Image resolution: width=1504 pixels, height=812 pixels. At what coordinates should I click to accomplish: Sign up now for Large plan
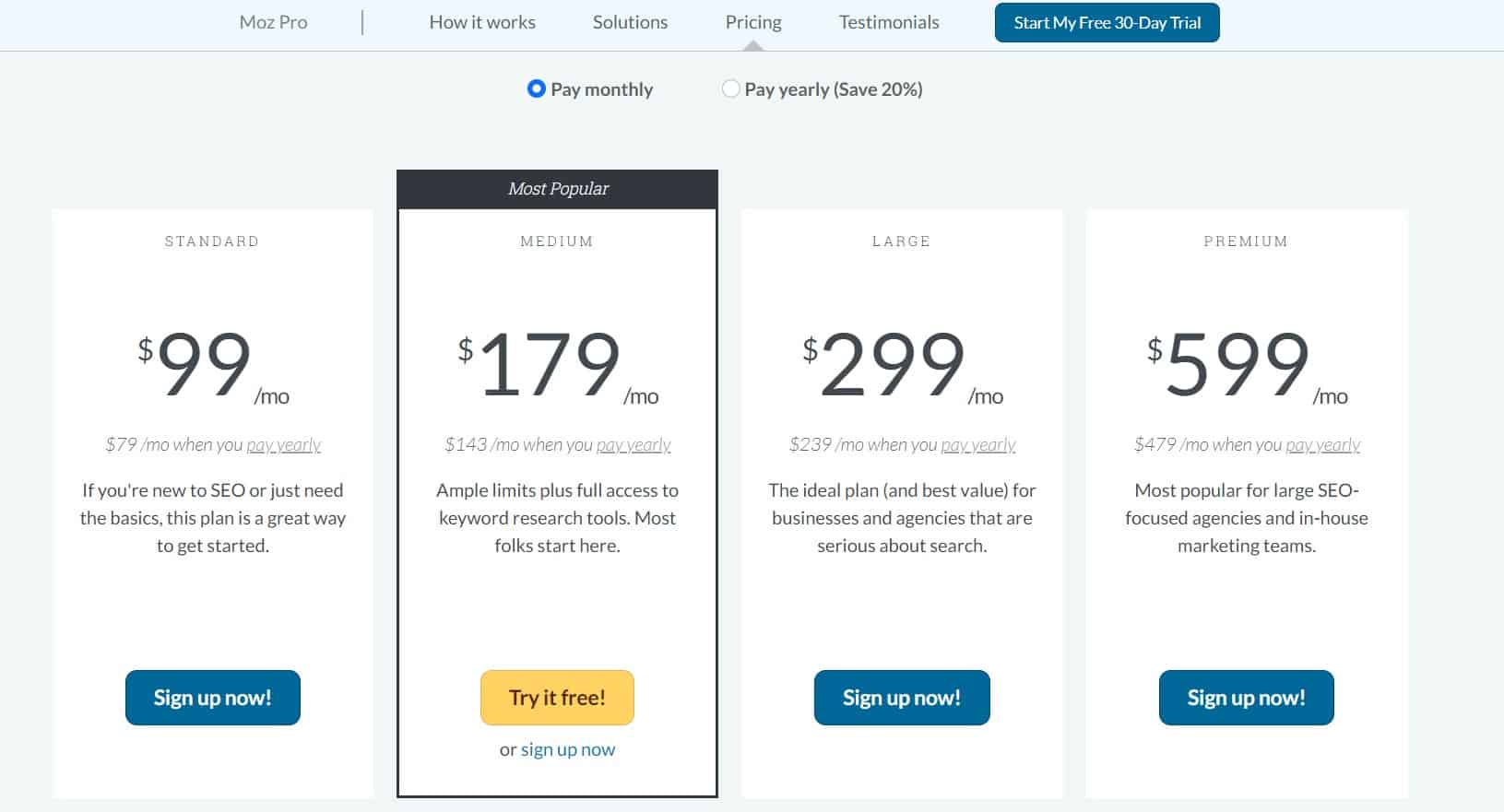(902, 698)
